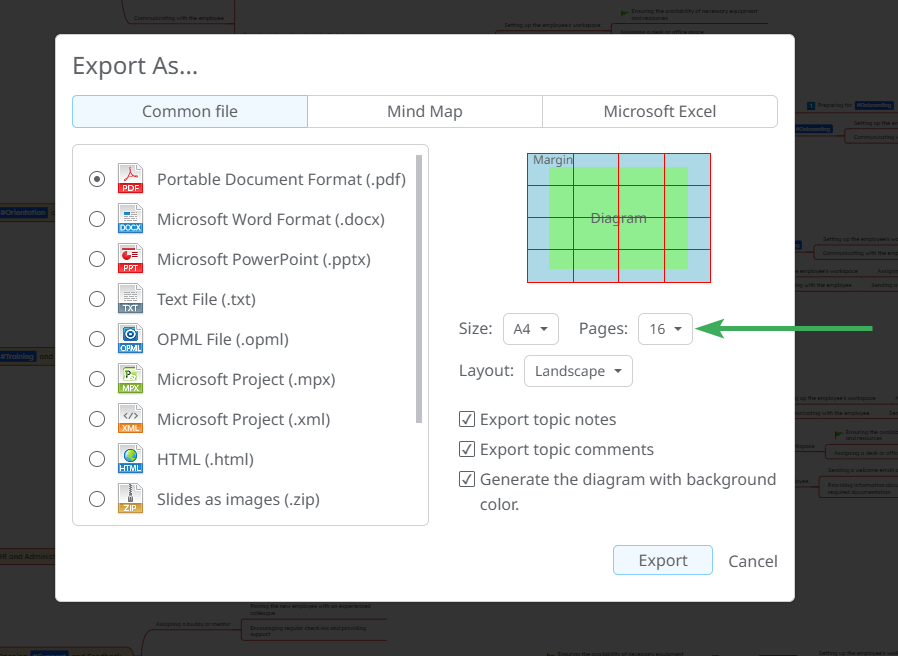Select Microsoft Project (.xml) radio button
The image size is (898, 656).
(97, 419)
